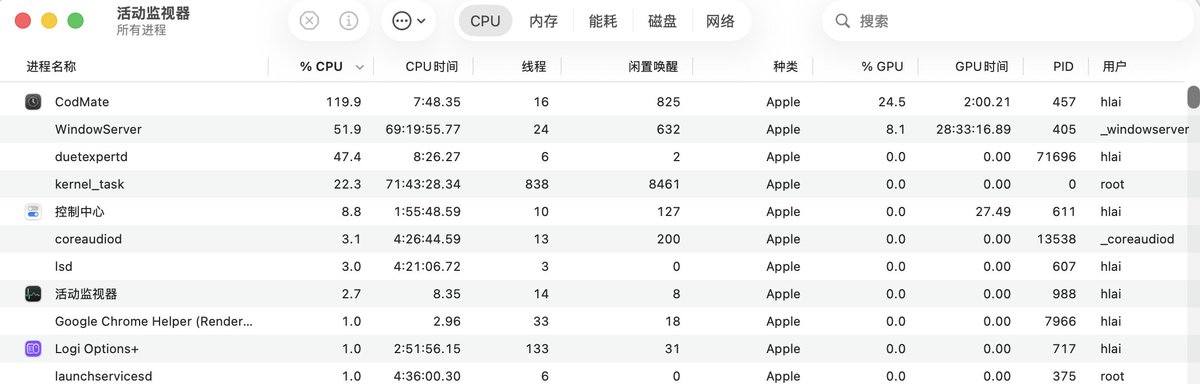Minimize window with yellow button
This screenshot has height=384, width=1200.
[x=49, y=21]
